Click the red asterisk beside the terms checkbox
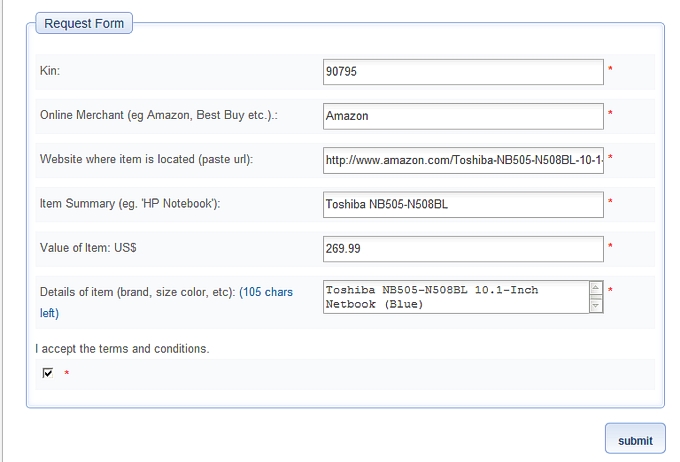 [67, 374]
